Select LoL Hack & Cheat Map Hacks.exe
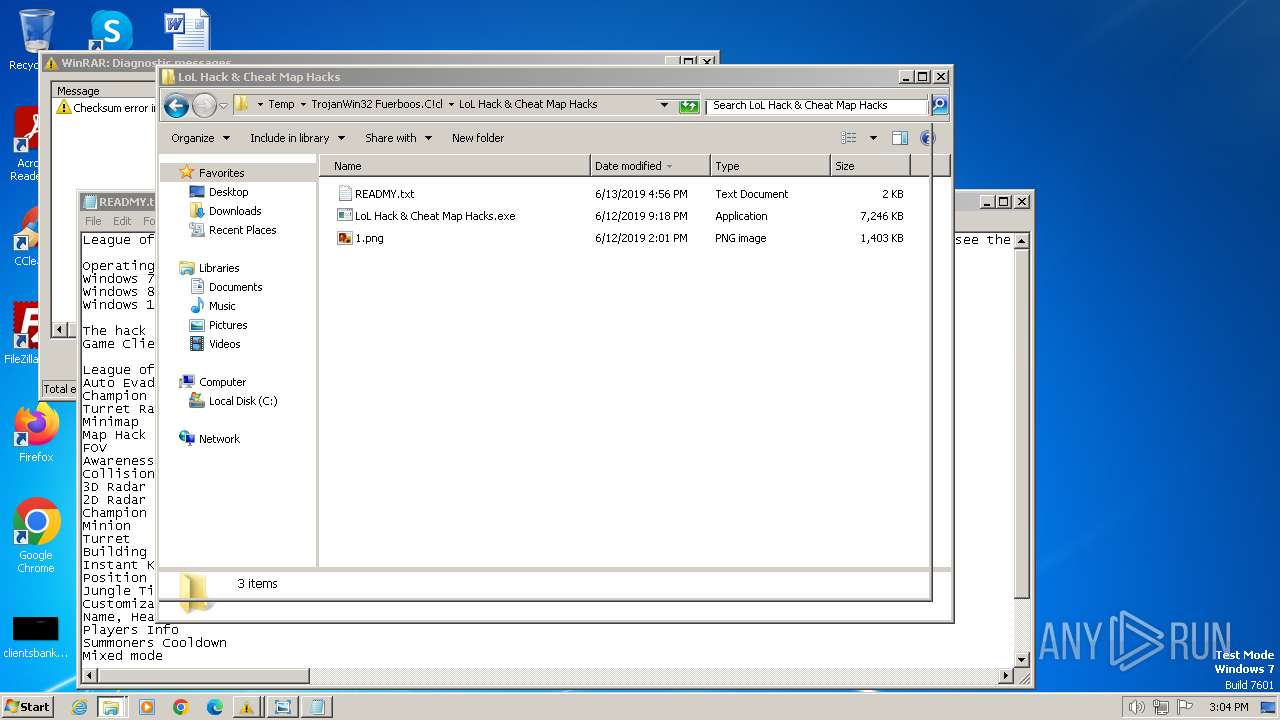This screenshot has height=720, width=1280. tap(435, 216)
